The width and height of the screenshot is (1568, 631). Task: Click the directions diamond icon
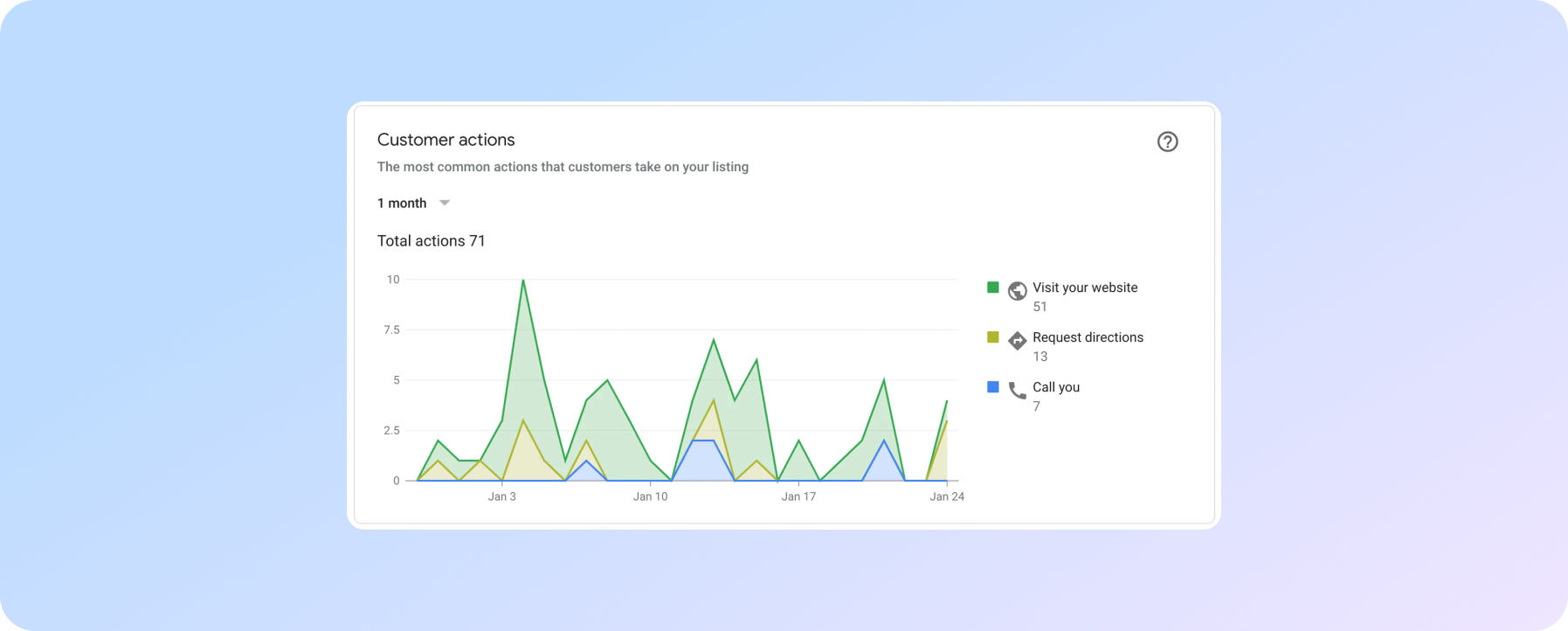tap(1017, 341)
